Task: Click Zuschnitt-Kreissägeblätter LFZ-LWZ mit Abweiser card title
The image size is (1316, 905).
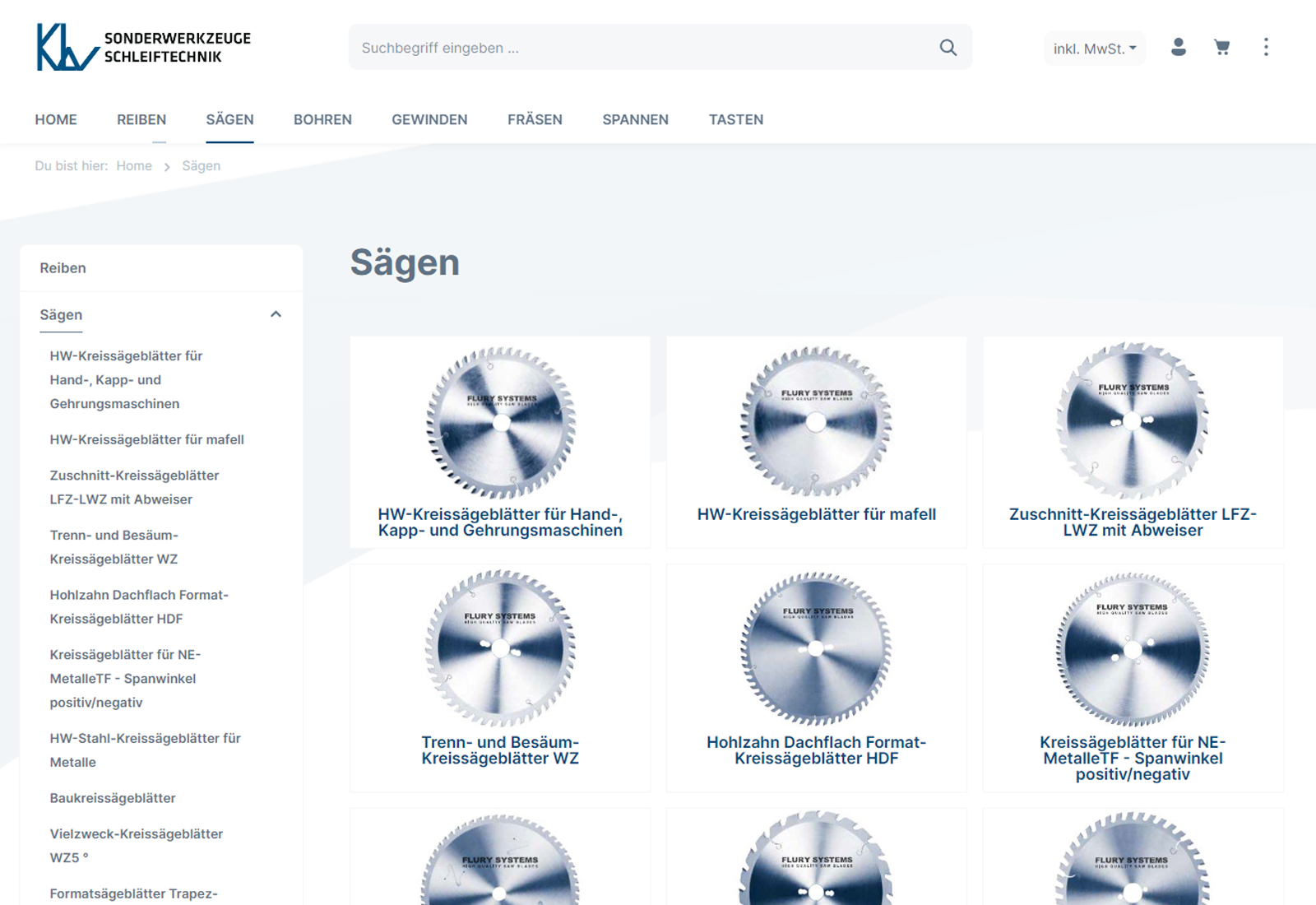Action: pyautogui.click(x=1133, y=522)
